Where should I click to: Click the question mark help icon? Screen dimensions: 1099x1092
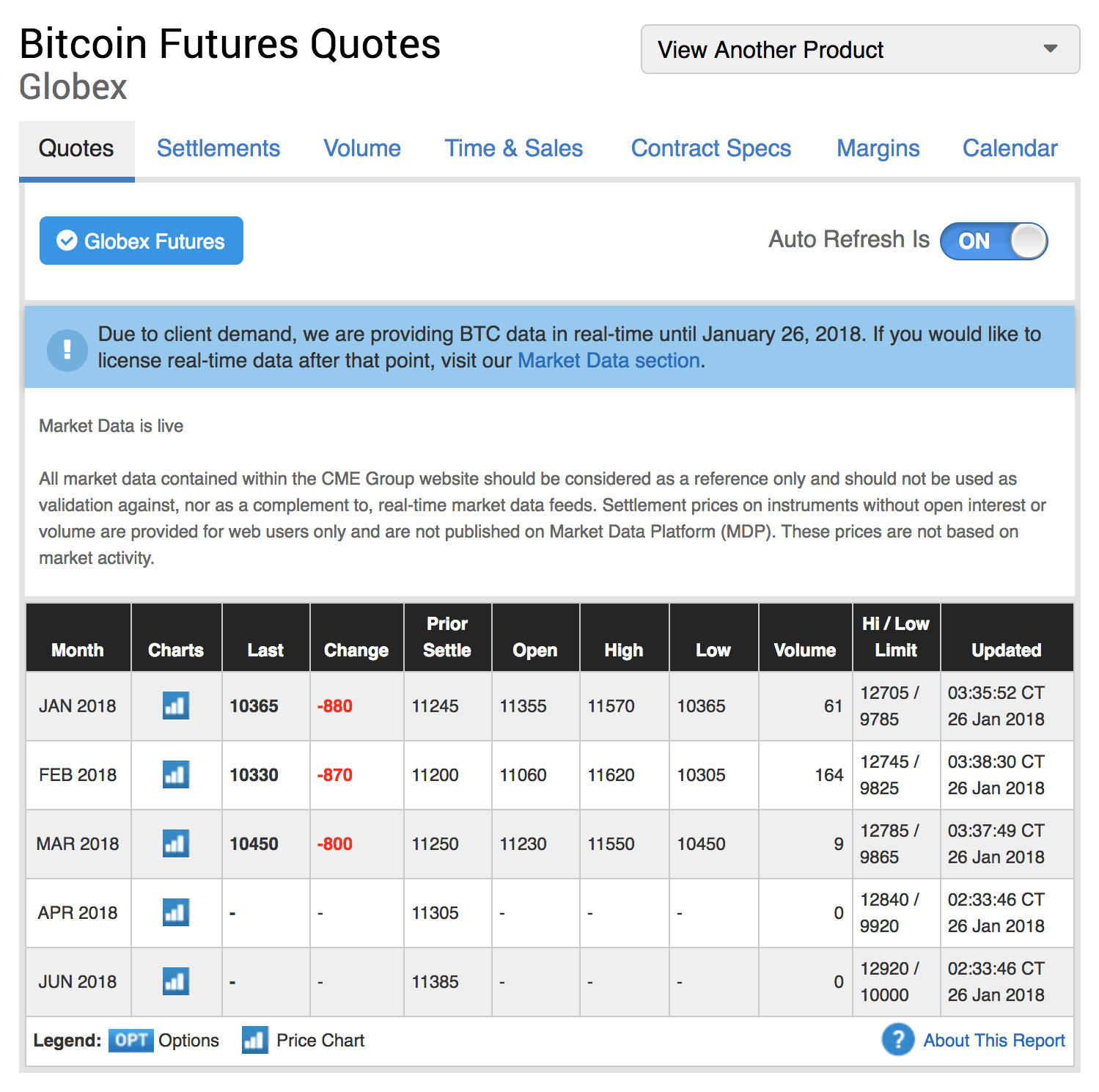(898, 1040)
